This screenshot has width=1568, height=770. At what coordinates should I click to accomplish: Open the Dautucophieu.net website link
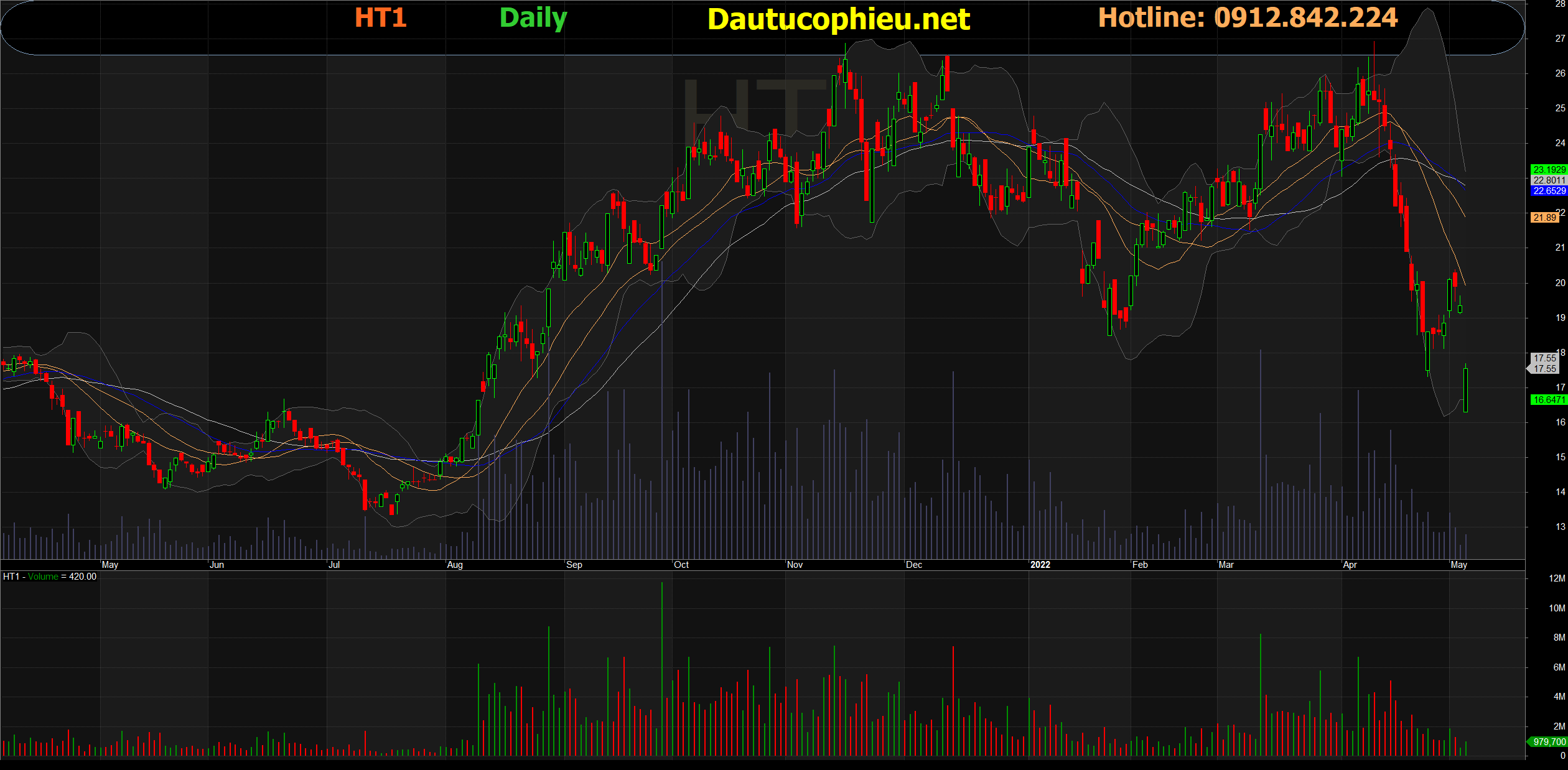[x=838, y=19]
